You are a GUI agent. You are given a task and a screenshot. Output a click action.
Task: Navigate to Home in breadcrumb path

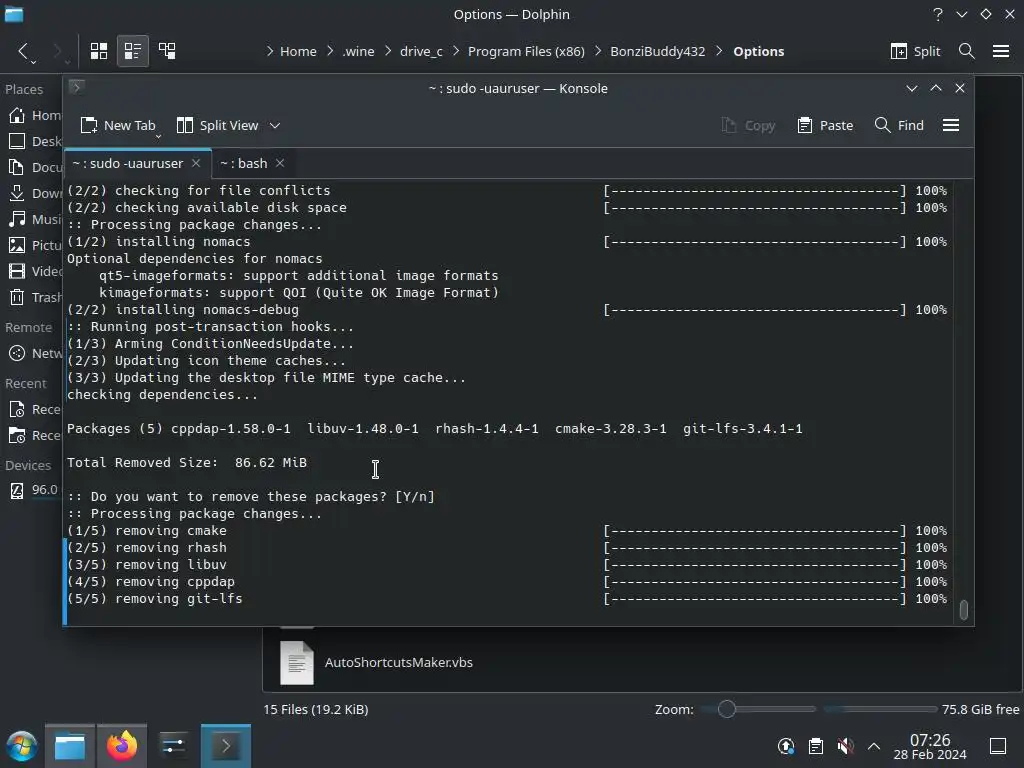point(298,51)
